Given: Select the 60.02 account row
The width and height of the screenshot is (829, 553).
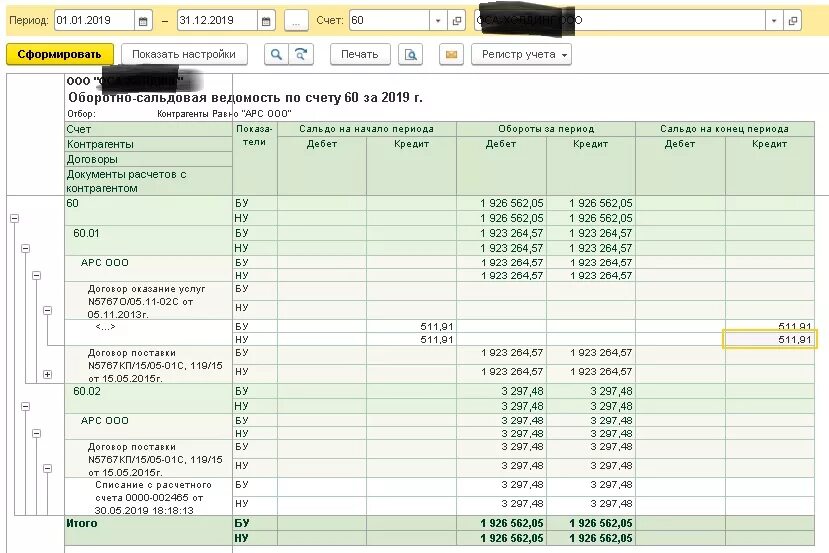Looking at the screenshot, I should pos(149,399).
